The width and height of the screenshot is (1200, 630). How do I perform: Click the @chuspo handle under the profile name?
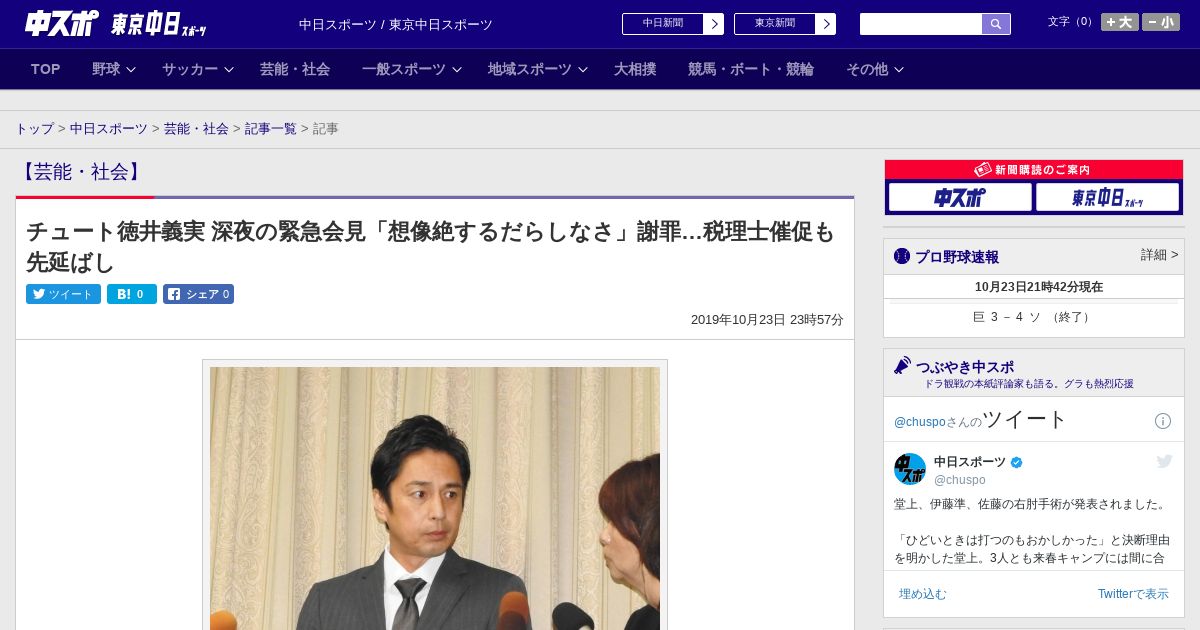pos(959,480)
